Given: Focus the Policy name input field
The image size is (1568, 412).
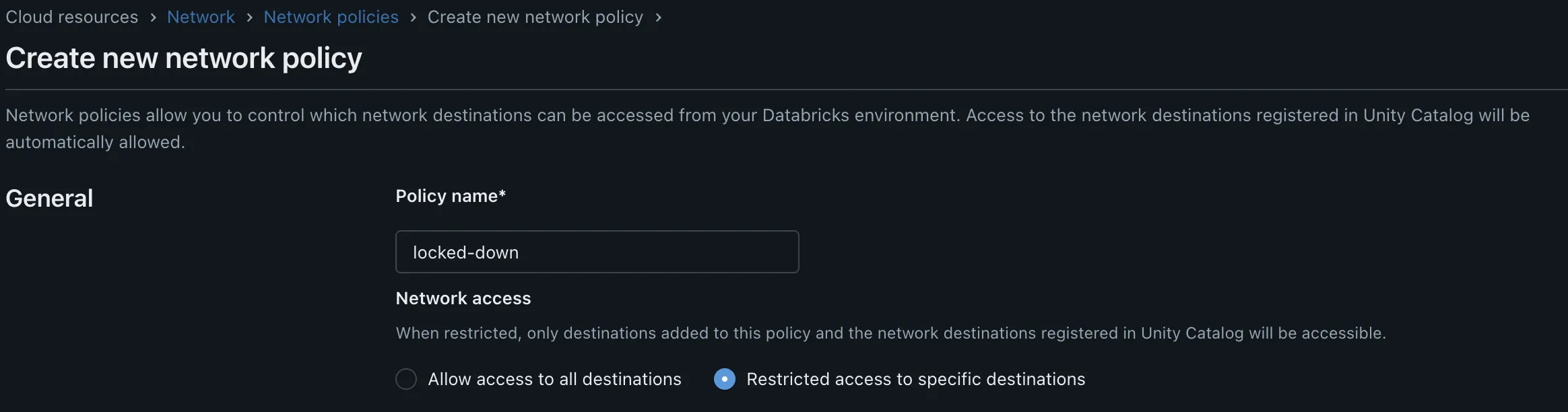Looking at the screenshot, I should click(x=597, y=252).
